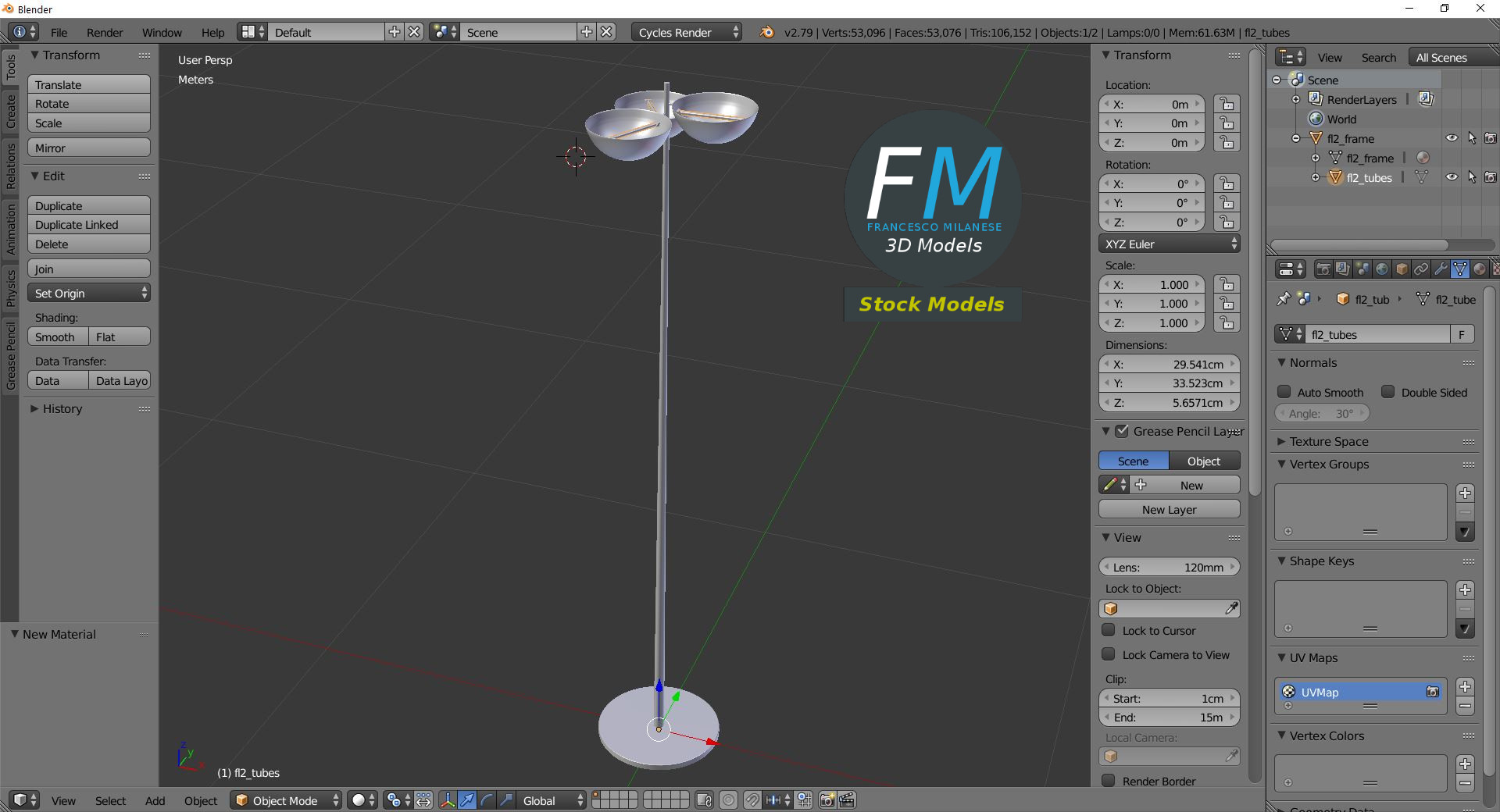Enable the Lock to Cursor checkbox
Image resolution: width=1500 pixels, height=812 pixels.
(1108, 630)
